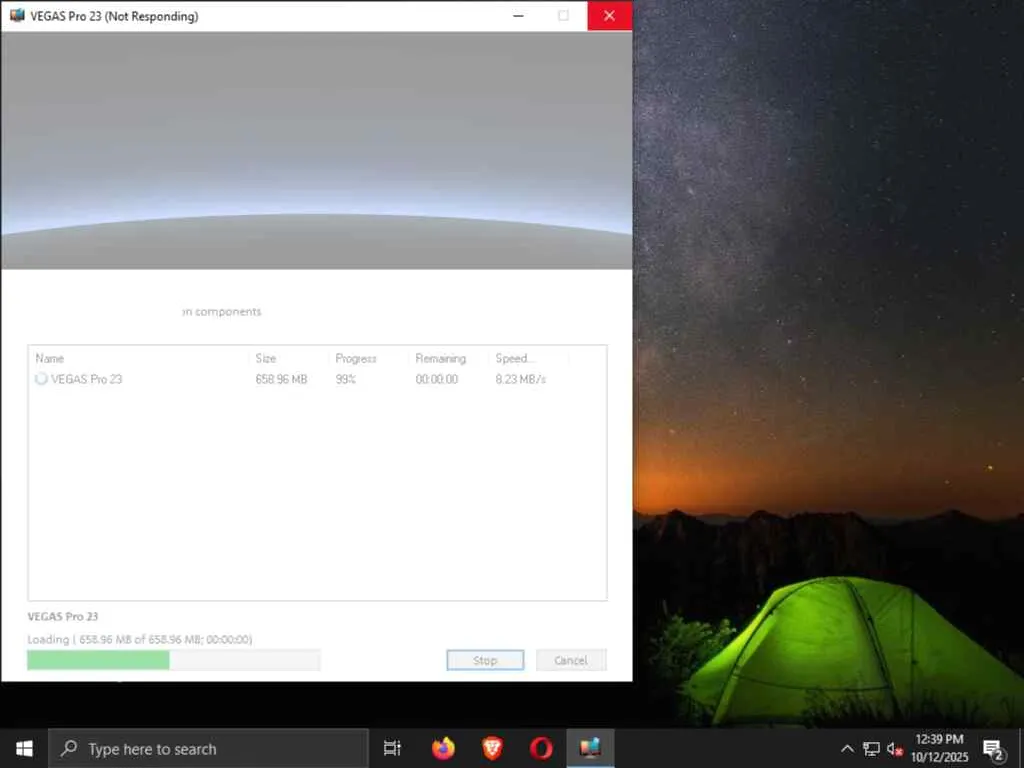Click the Size column header

(266, 358)
